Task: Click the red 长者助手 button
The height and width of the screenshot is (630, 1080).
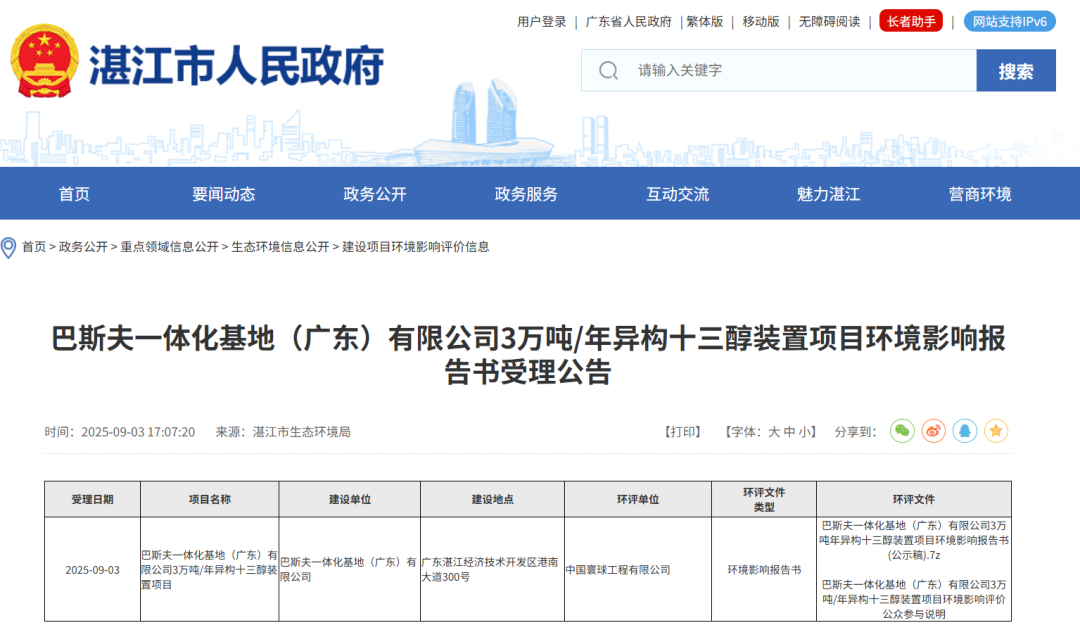Action: (x=911, y=21)
